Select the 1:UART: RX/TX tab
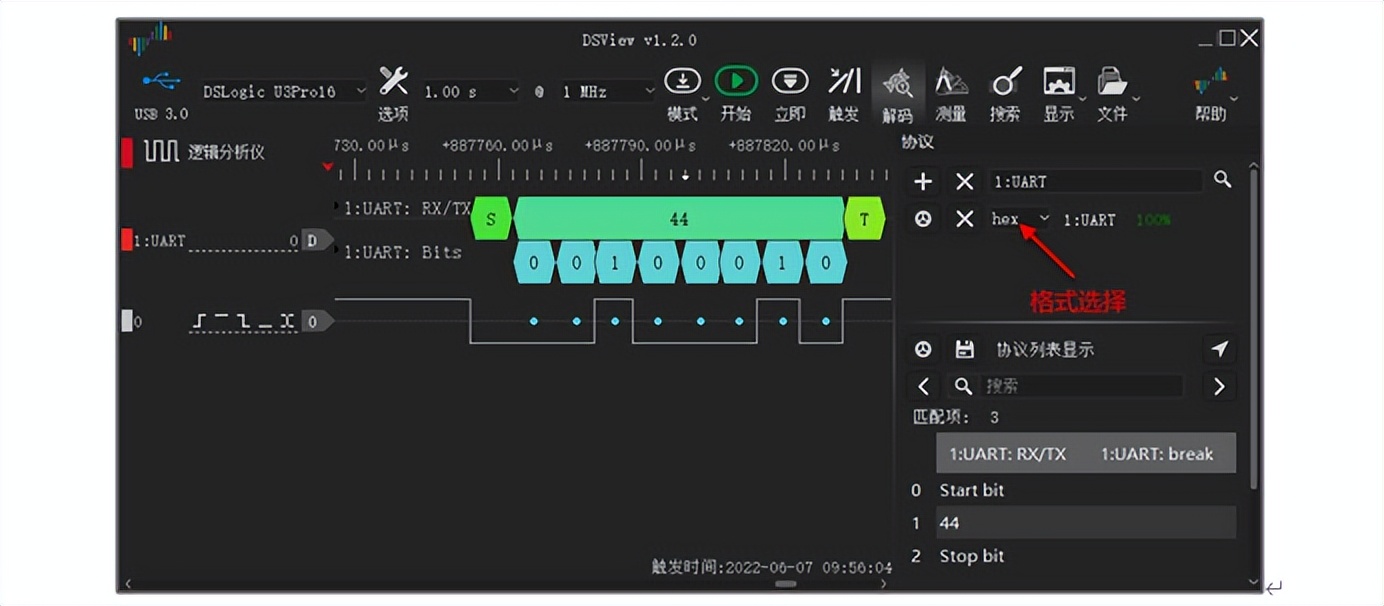This screenshot has width=1384, height=606. click(x=1009, y=453)
